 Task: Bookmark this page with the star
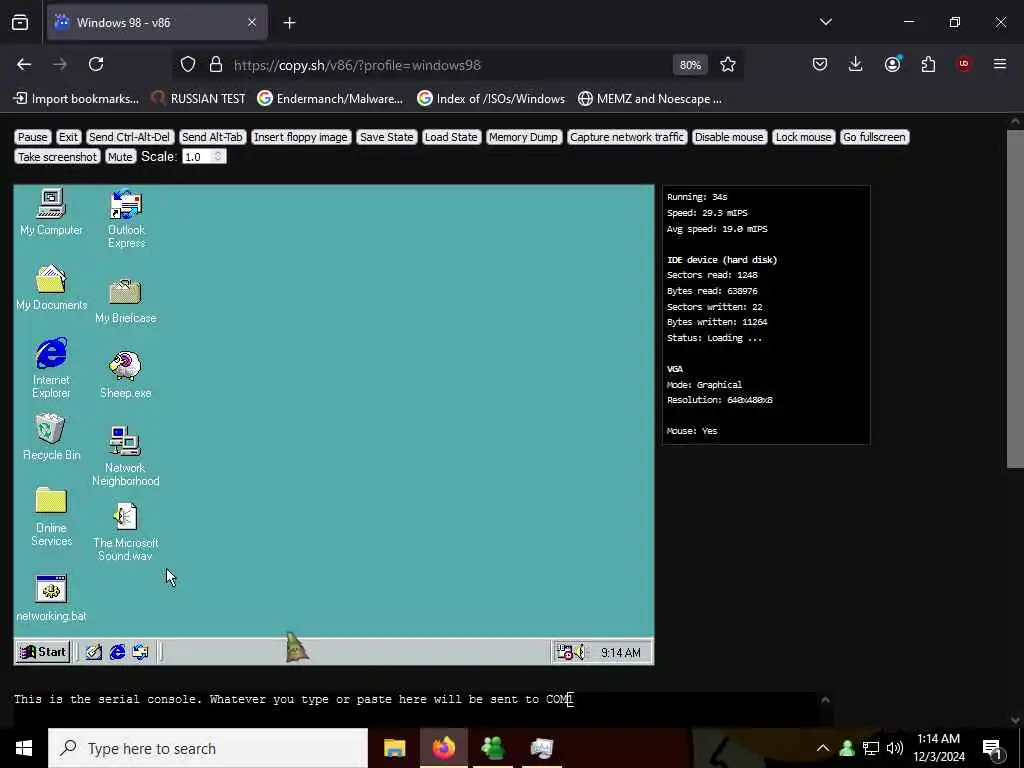[x=728, y=64]
